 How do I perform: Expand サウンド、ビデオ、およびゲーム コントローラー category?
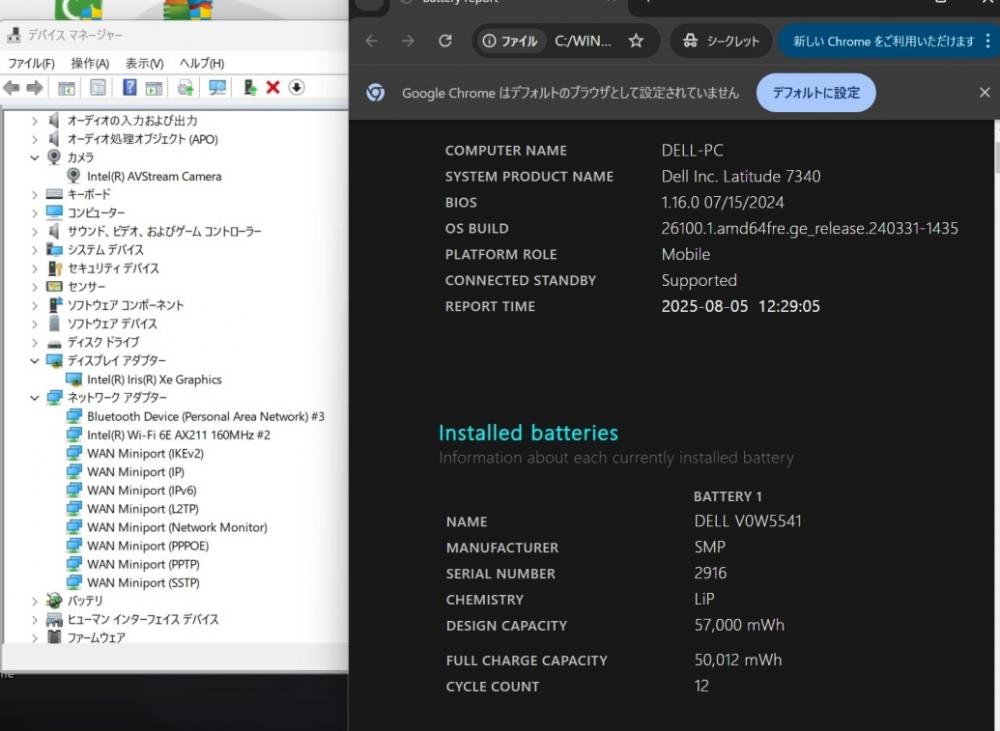click(35, 232)
